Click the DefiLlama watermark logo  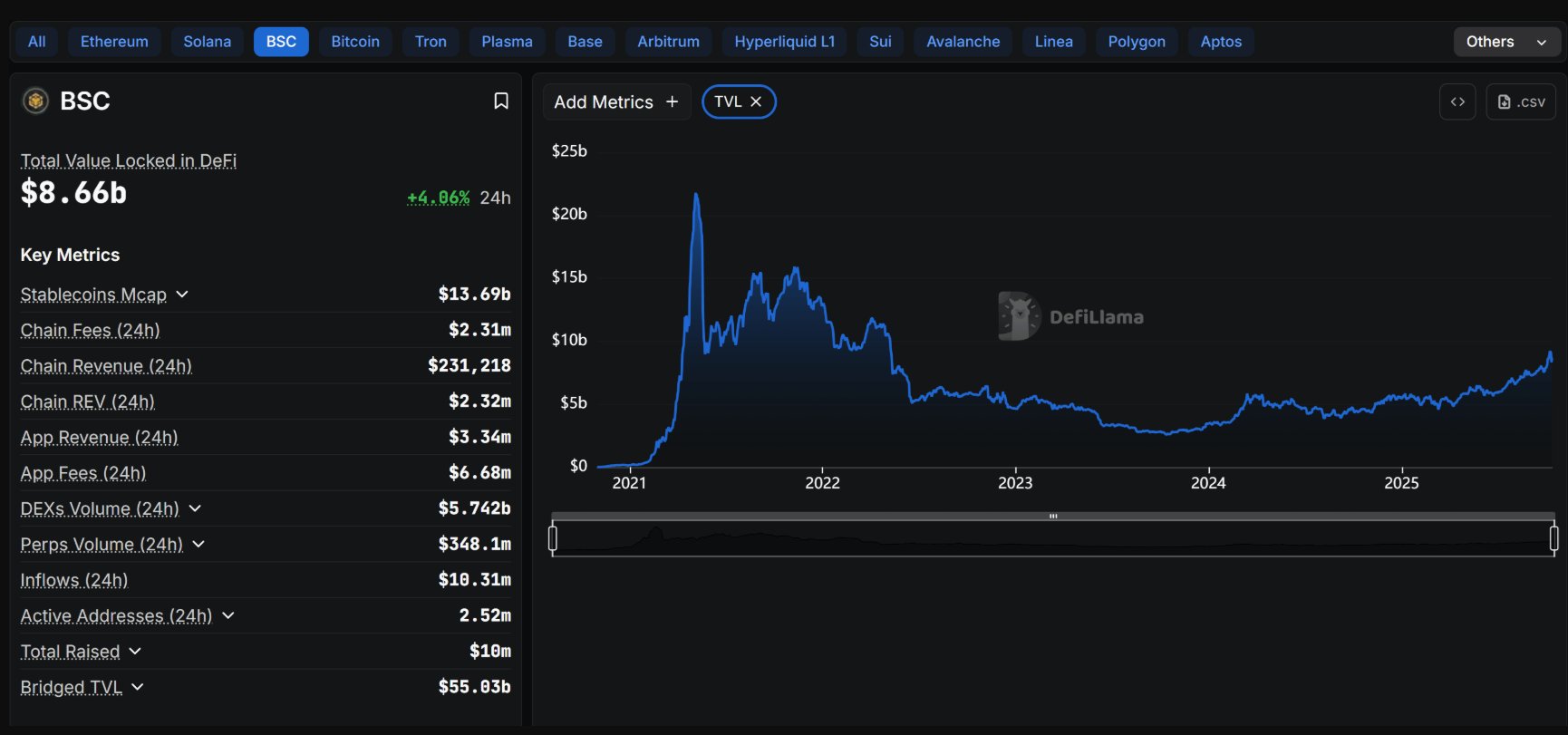(x=1019, y=316)
